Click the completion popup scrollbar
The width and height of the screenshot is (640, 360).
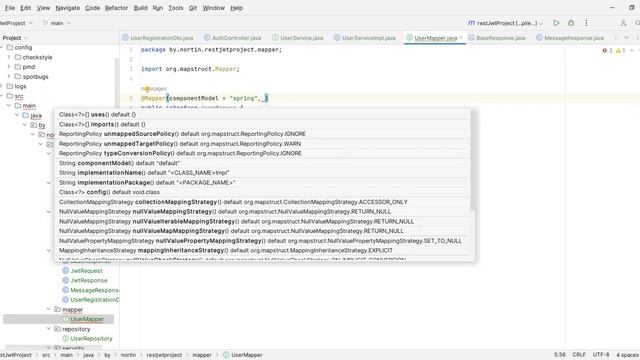(x=473, y=160)
